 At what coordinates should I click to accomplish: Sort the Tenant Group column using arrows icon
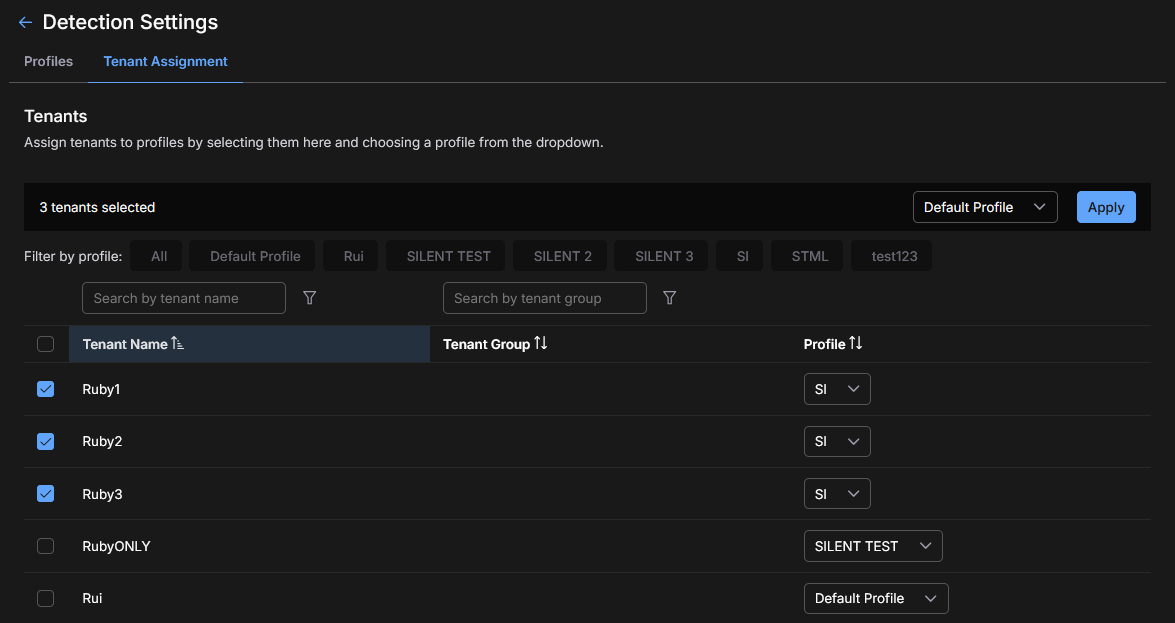tap(541, 344)
